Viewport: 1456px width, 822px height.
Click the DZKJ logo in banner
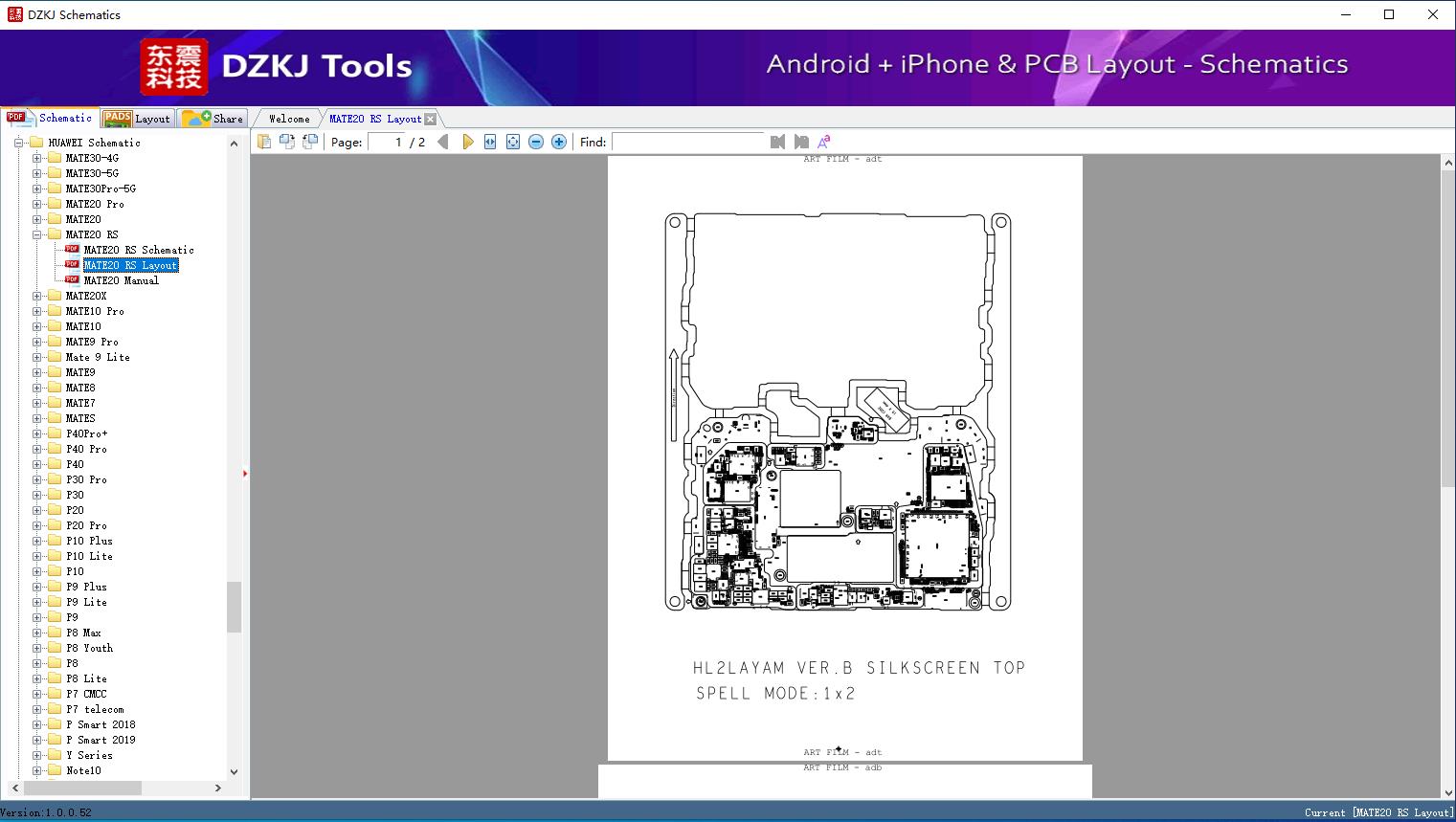click(x=173, y=67)
